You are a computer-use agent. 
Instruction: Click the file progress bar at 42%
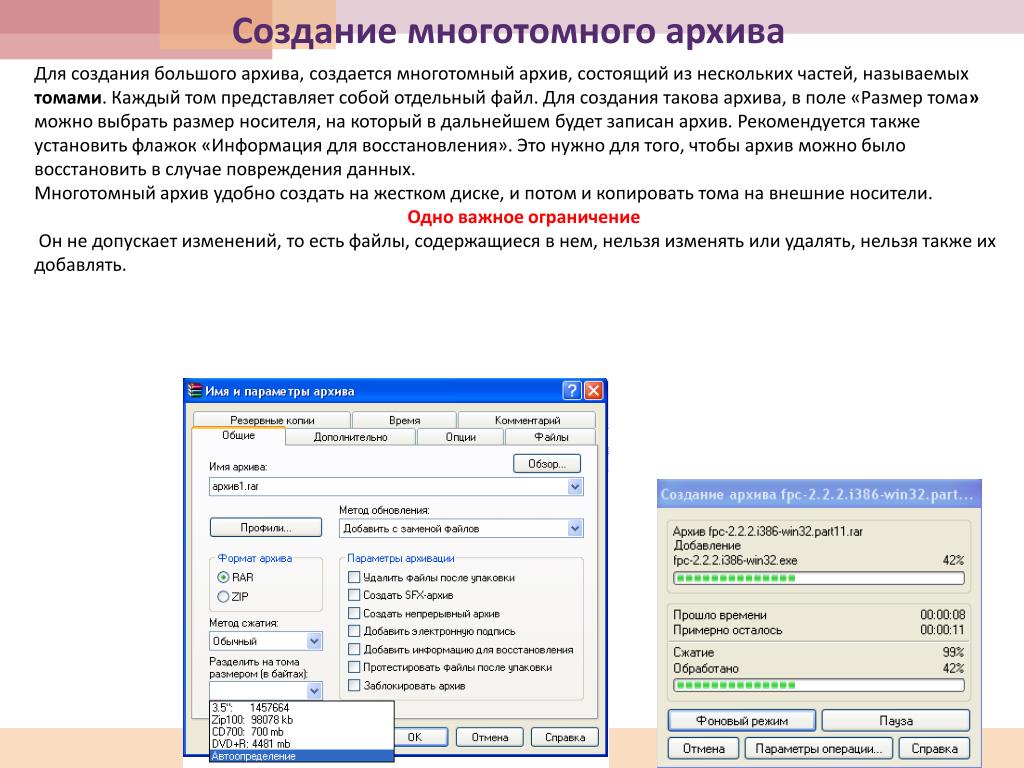tap(819, 578)
